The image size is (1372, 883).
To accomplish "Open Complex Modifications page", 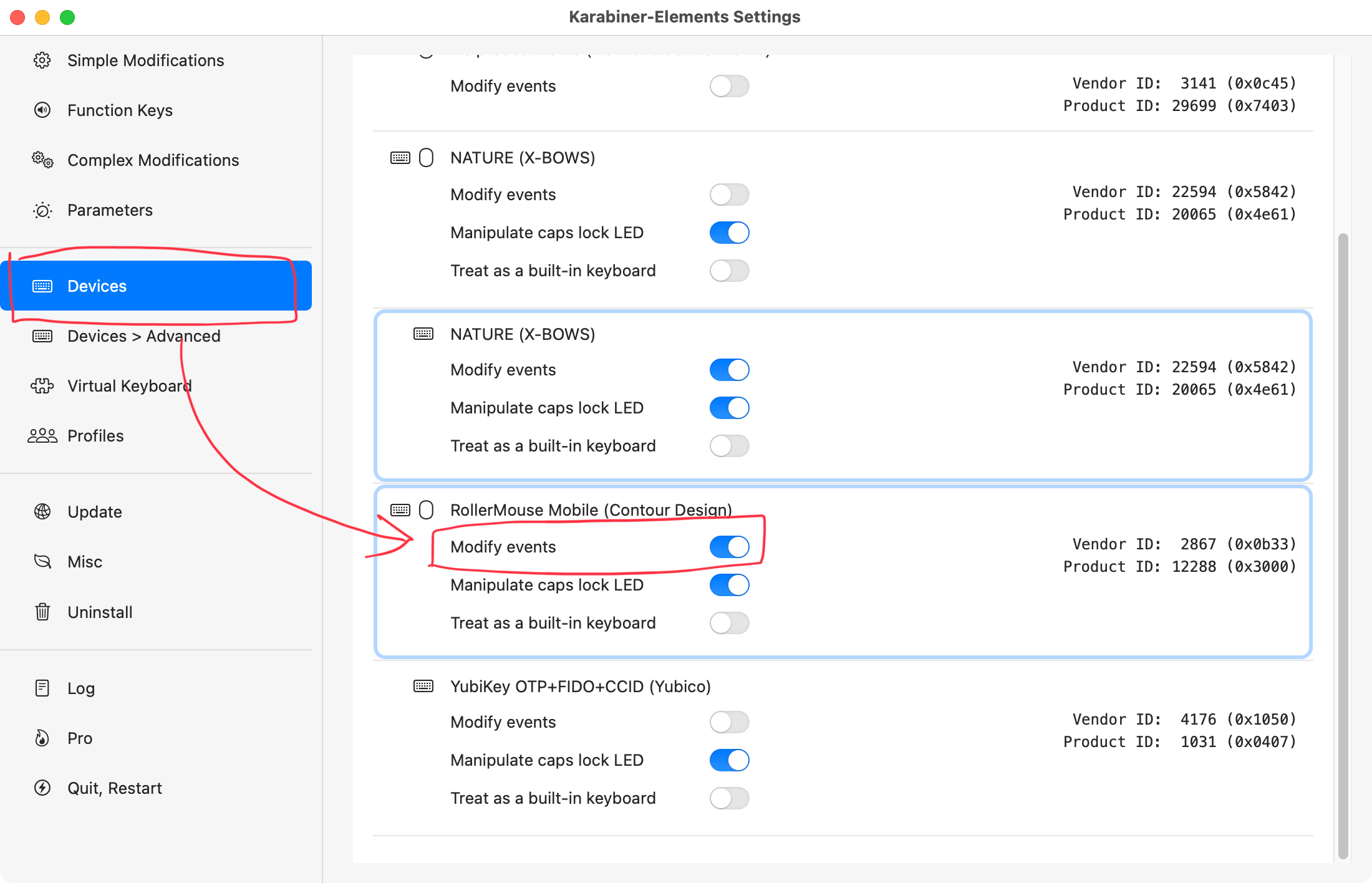I will click(x=156, y=160).
